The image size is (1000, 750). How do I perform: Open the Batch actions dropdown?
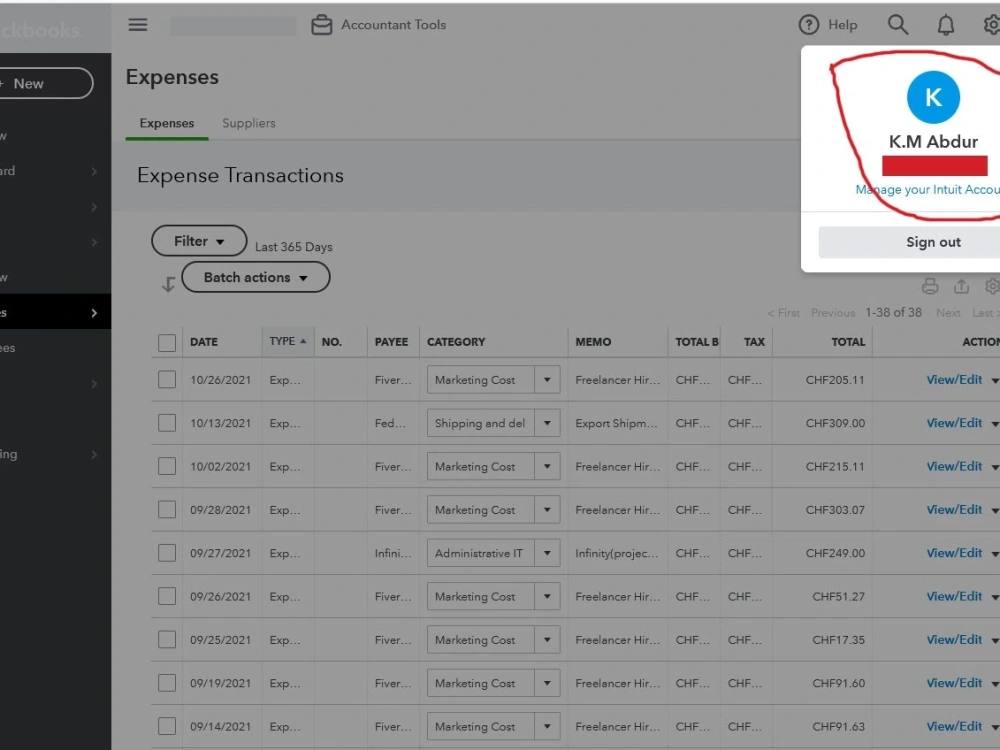pos(256,277)
